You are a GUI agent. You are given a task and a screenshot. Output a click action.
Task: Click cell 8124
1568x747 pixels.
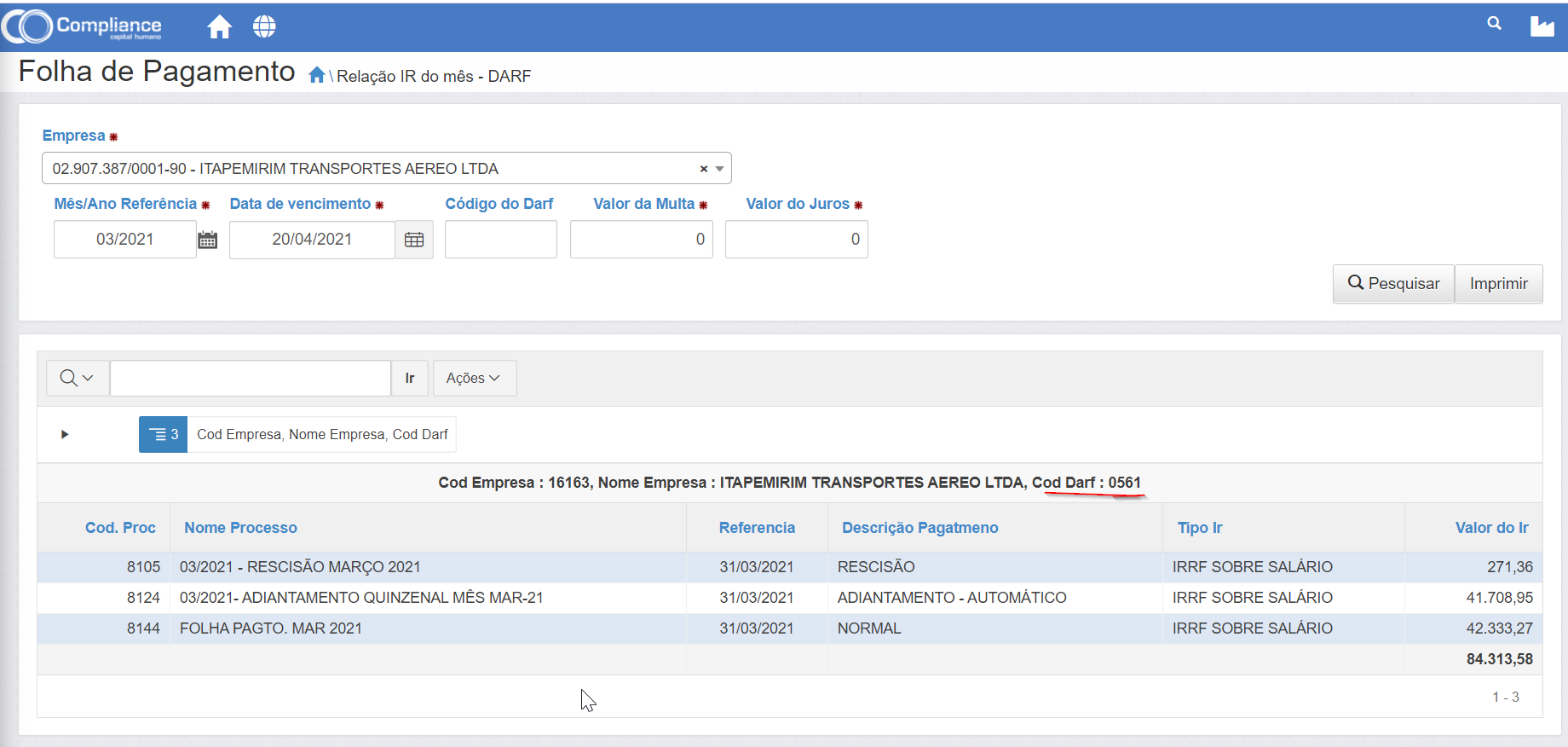click(143, 598)
